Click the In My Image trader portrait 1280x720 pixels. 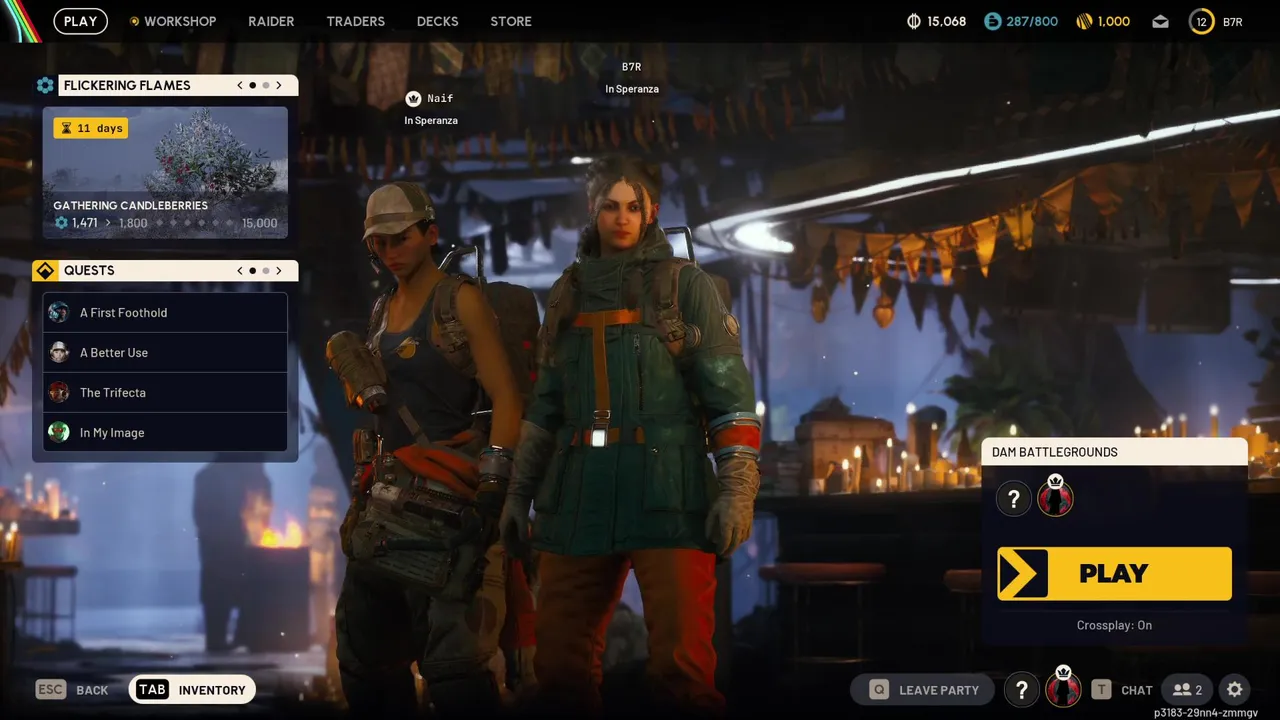[59, 432]
